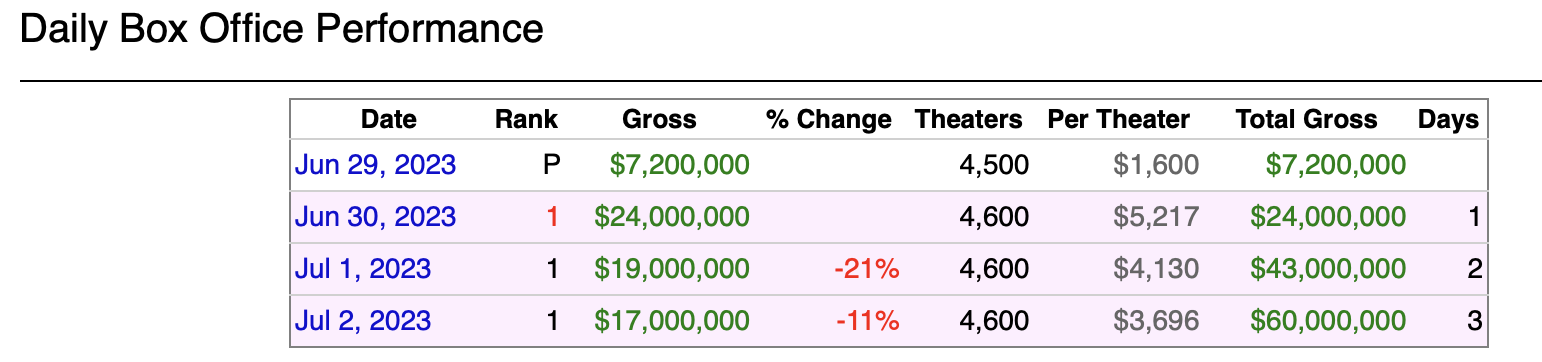Click the Rank column header
This screenshot has width=1542, height=362.
tap(526, 120)
